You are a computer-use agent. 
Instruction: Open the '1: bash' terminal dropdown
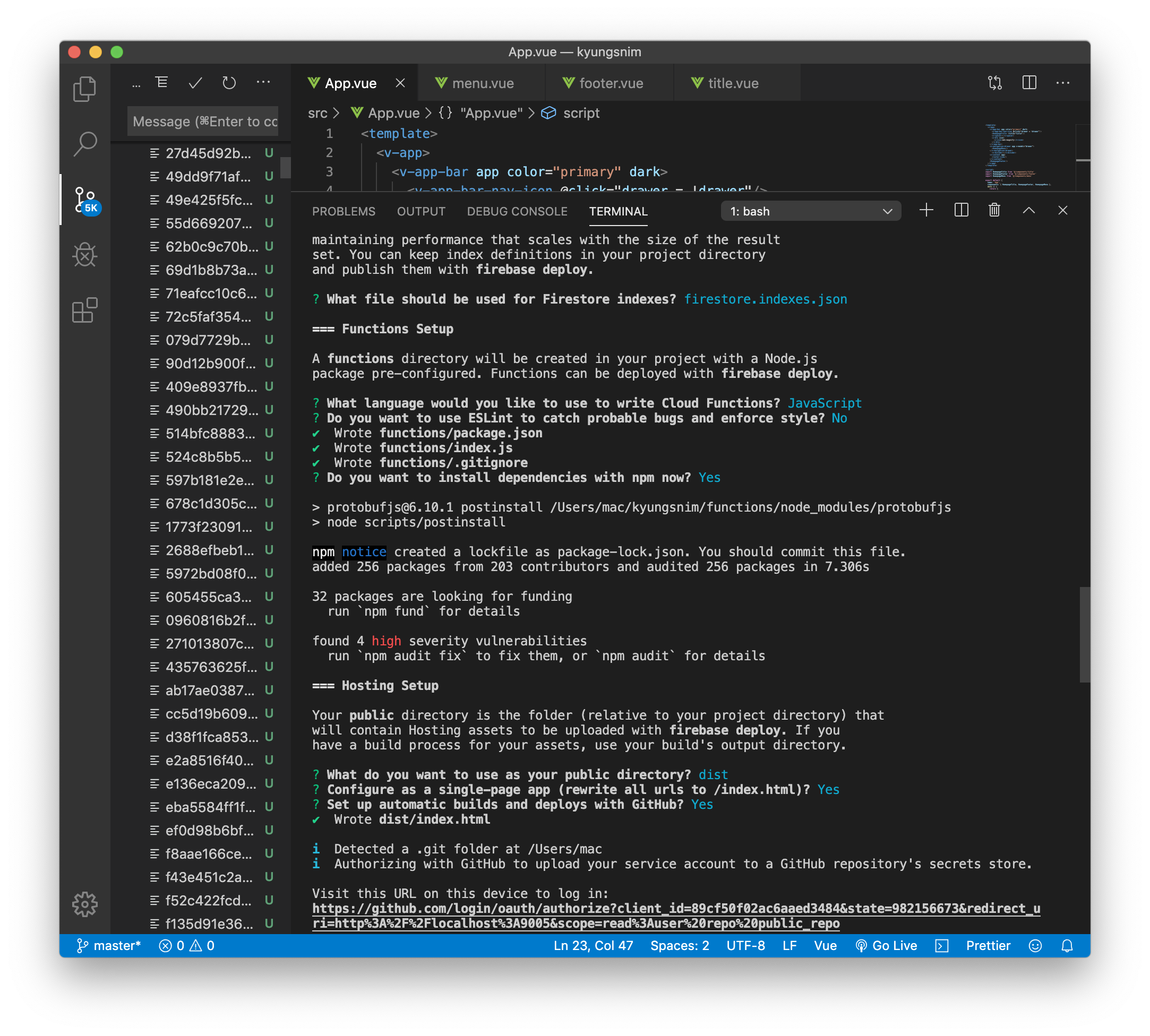(x=811, y=211)
